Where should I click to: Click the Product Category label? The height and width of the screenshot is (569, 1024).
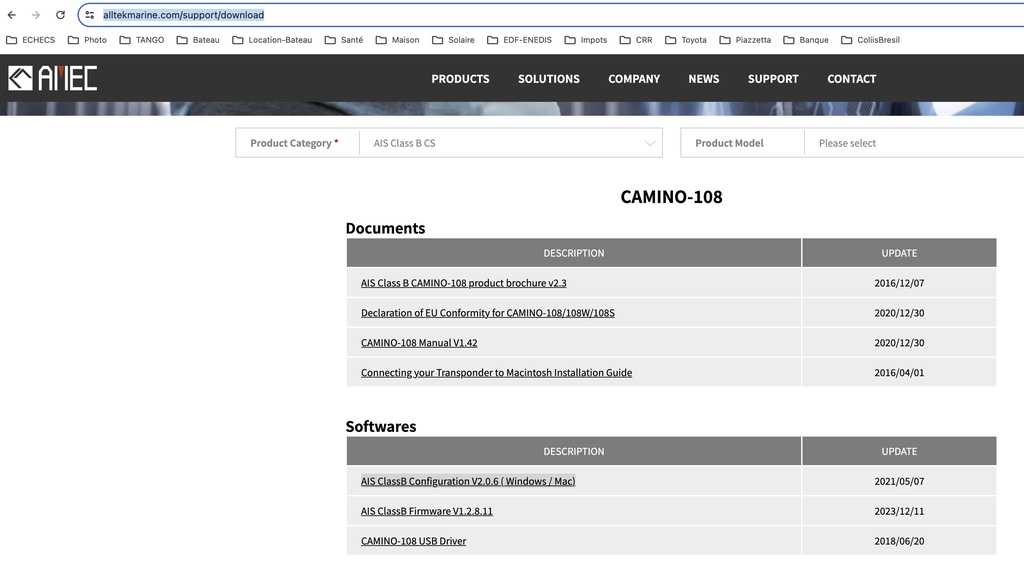click(x=294, y=143)
